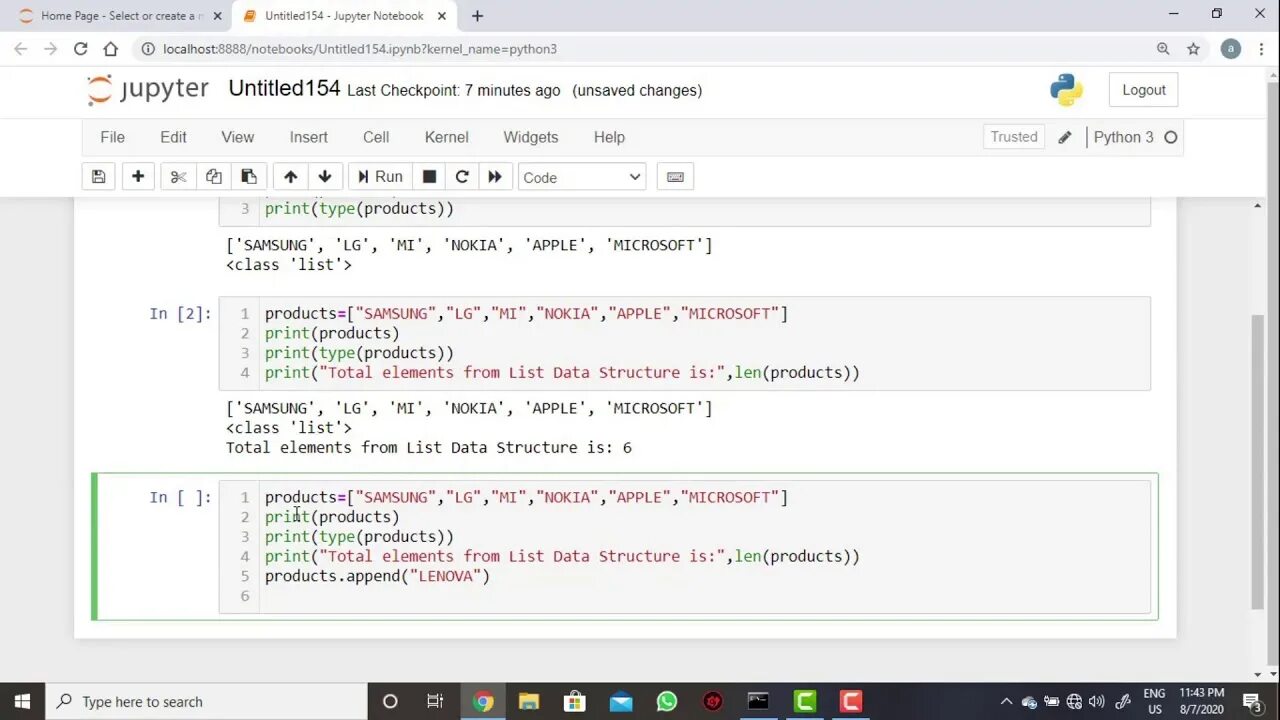
Task: Open the notification center icon
Action: point(1252,701)
